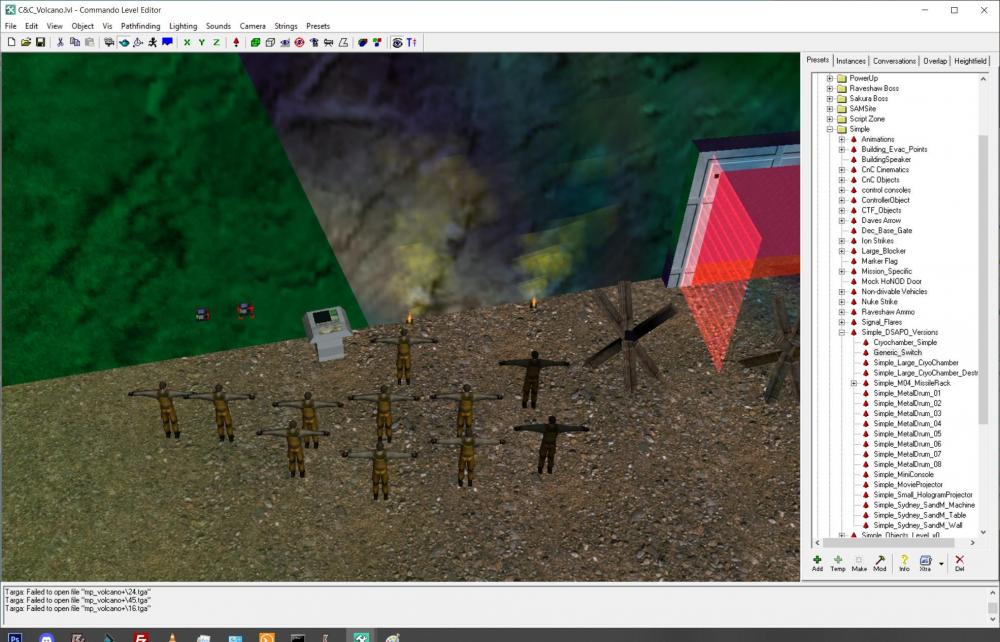This screenshot has height=642, width=1000.
Task: Expand the PowerUp folder
Action: [829, 78]
